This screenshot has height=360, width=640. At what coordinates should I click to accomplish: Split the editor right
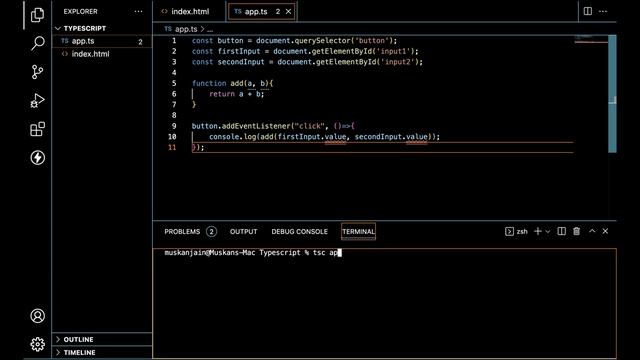pyautogui.click(x=588, y=11)
